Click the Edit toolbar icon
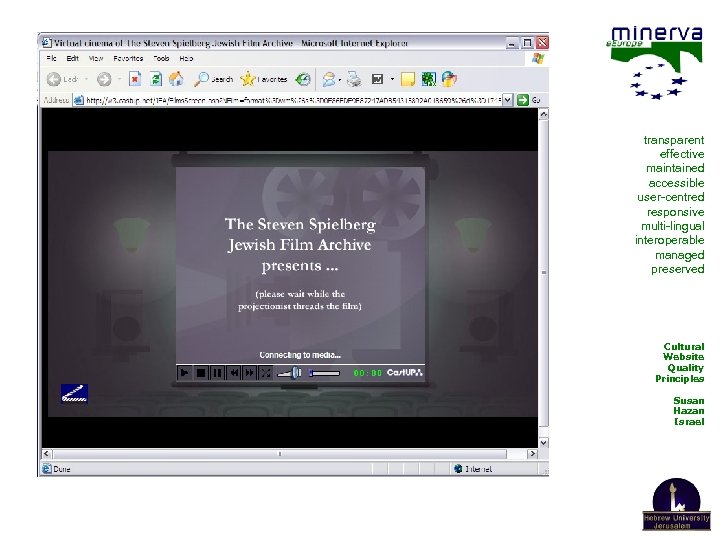Image resolution: width=720 pixels, height=540 pixels. click(377, 79)
